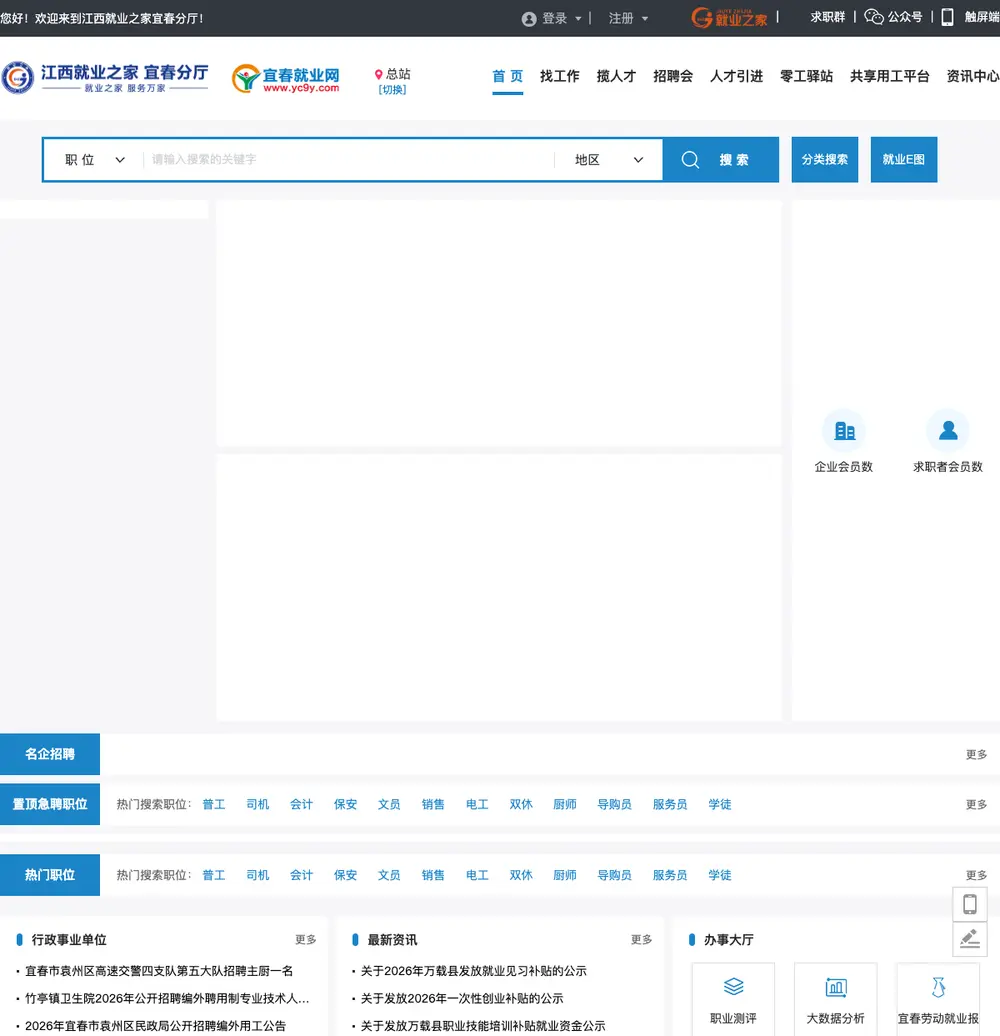Image resolution: width=1000 pixels, height=1036 pixels.
Task: Click the floating pencil feedback icon
Action: pos(970,939)
